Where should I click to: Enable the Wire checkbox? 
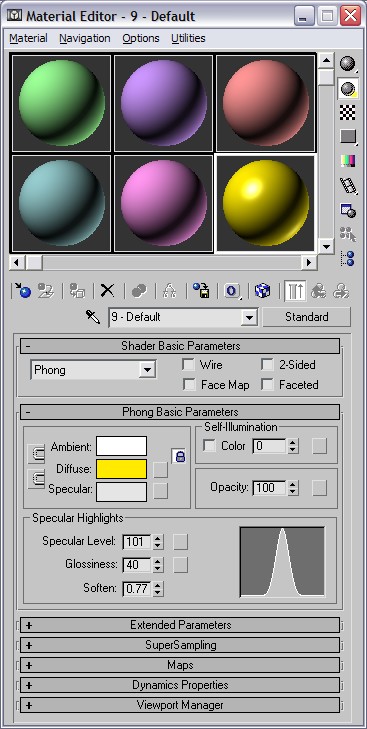tap(188, 365)
